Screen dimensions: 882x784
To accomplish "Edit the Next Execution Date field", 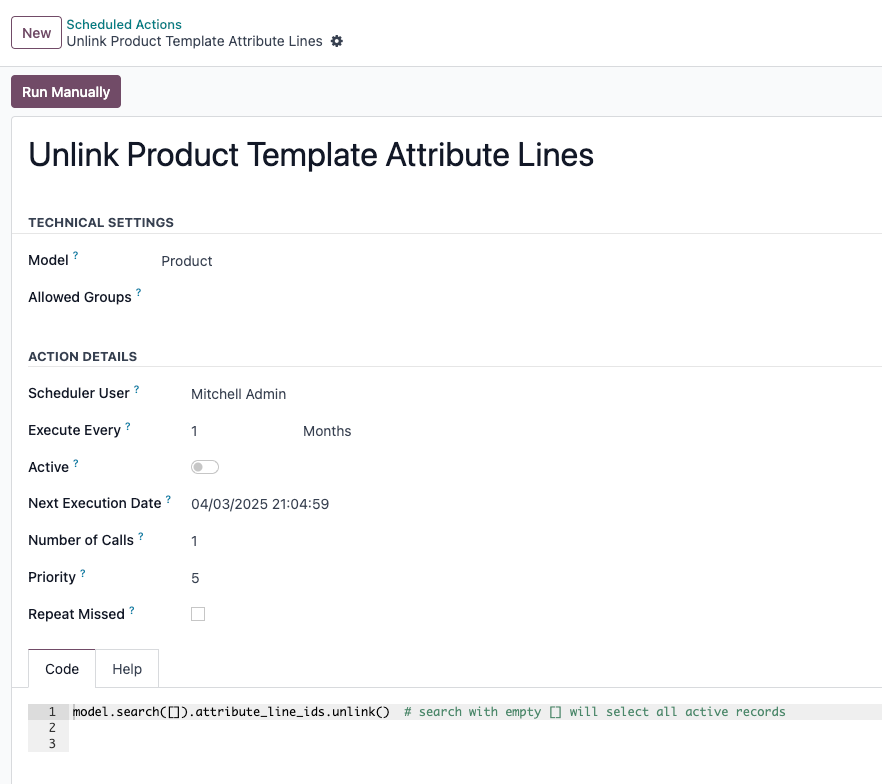I will coord(260,504).
